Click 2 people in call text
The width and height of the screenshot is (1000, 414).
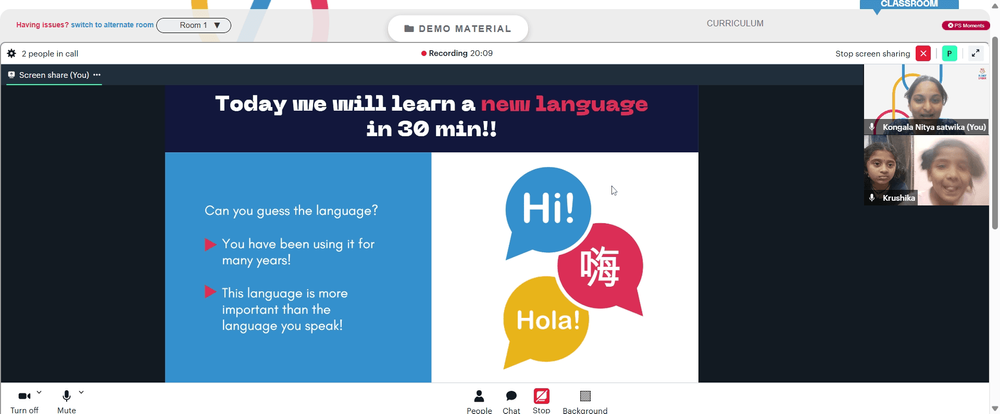[50, 54]
